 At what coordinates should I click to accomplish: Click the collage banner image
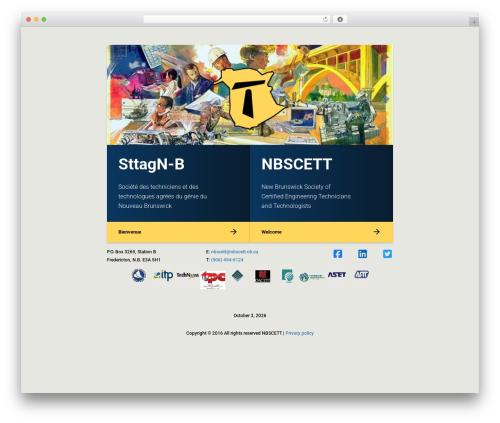(x=250, y=95)
